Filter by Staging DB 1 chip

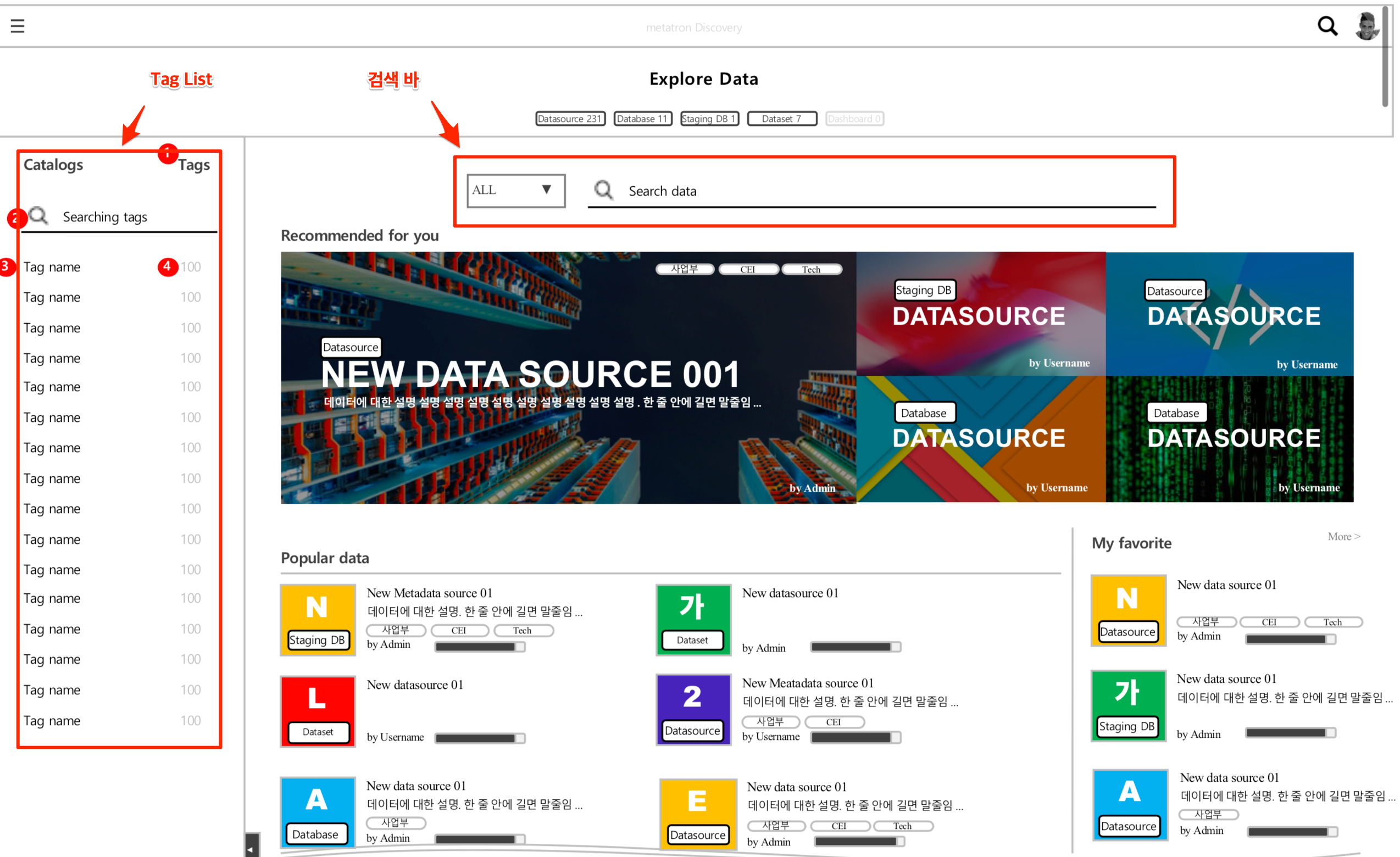point(709,119)
